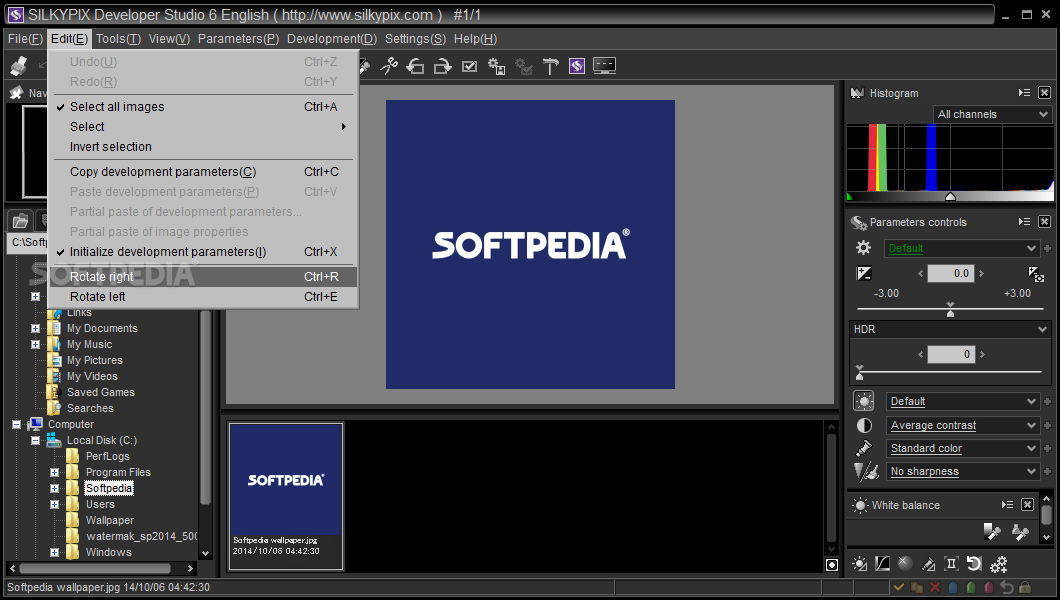Select the trimming scissors tool in toolbar

(389, 66)
